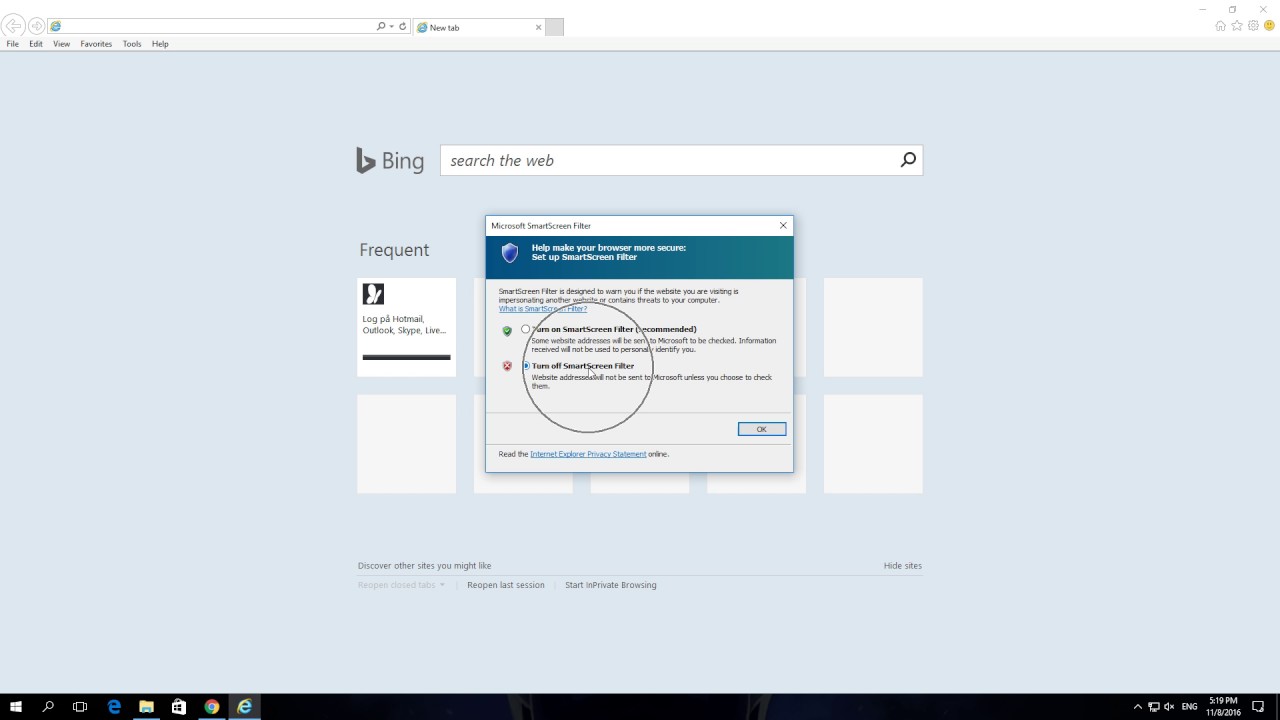The width and height of the screenshot is (1280, 720).
Task: Click the Internet Explorer taskbar icon
Action: [x=244, y=707]
